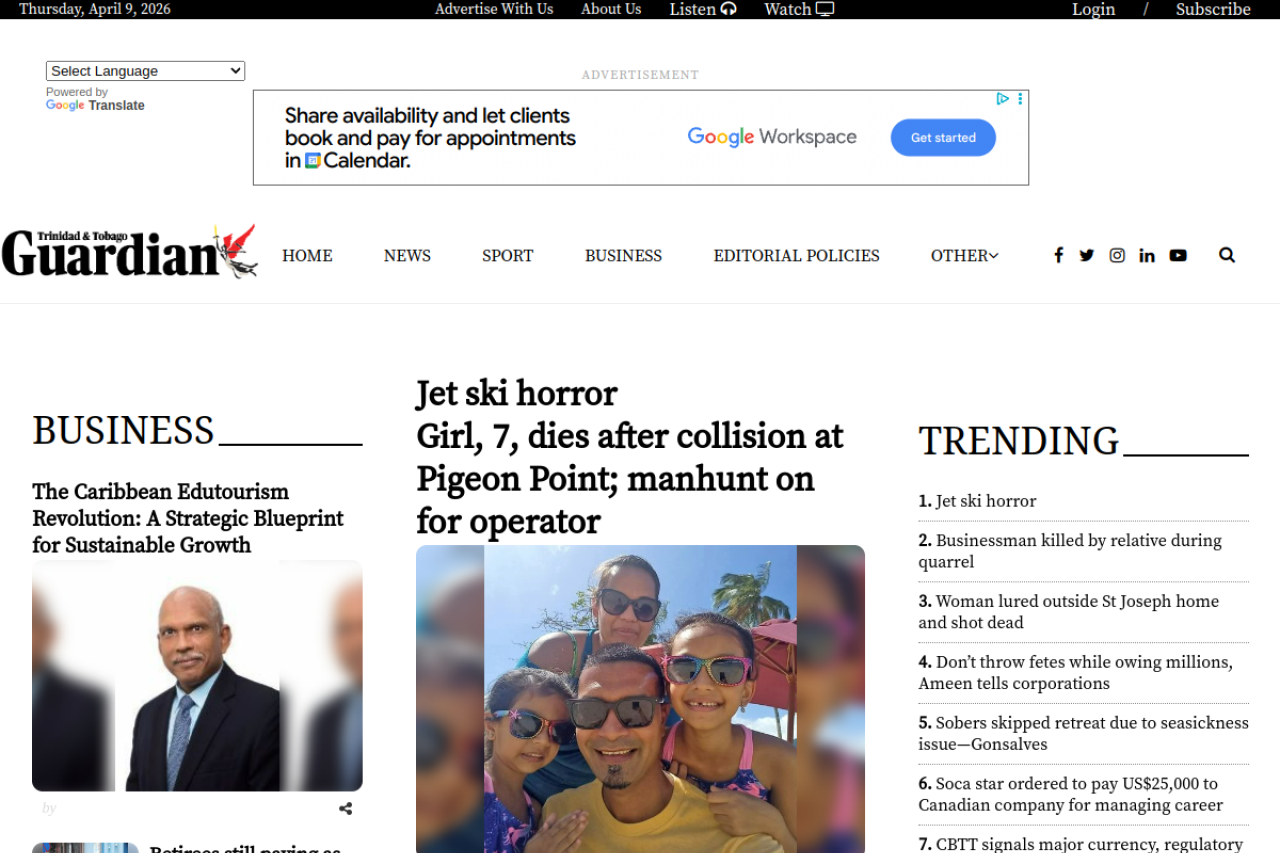Image resolution: width=1280 pixels, height=853 pixels.
Task: Click the AdChoices icon on the advertisement
Action: coord(1002,99)
